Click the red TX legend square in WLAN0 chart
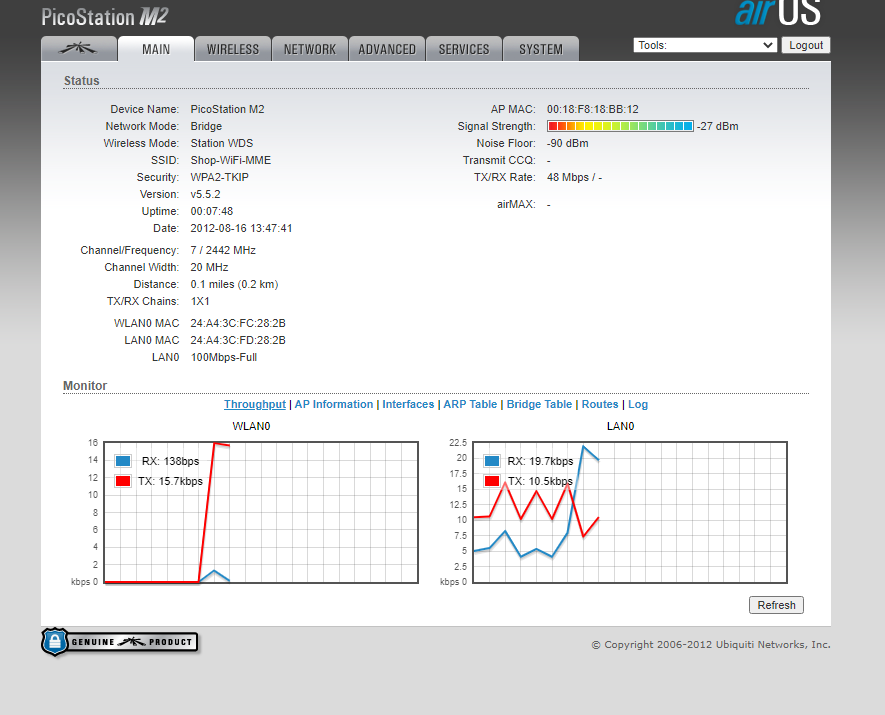885x715 pixels. click(123, 481)
